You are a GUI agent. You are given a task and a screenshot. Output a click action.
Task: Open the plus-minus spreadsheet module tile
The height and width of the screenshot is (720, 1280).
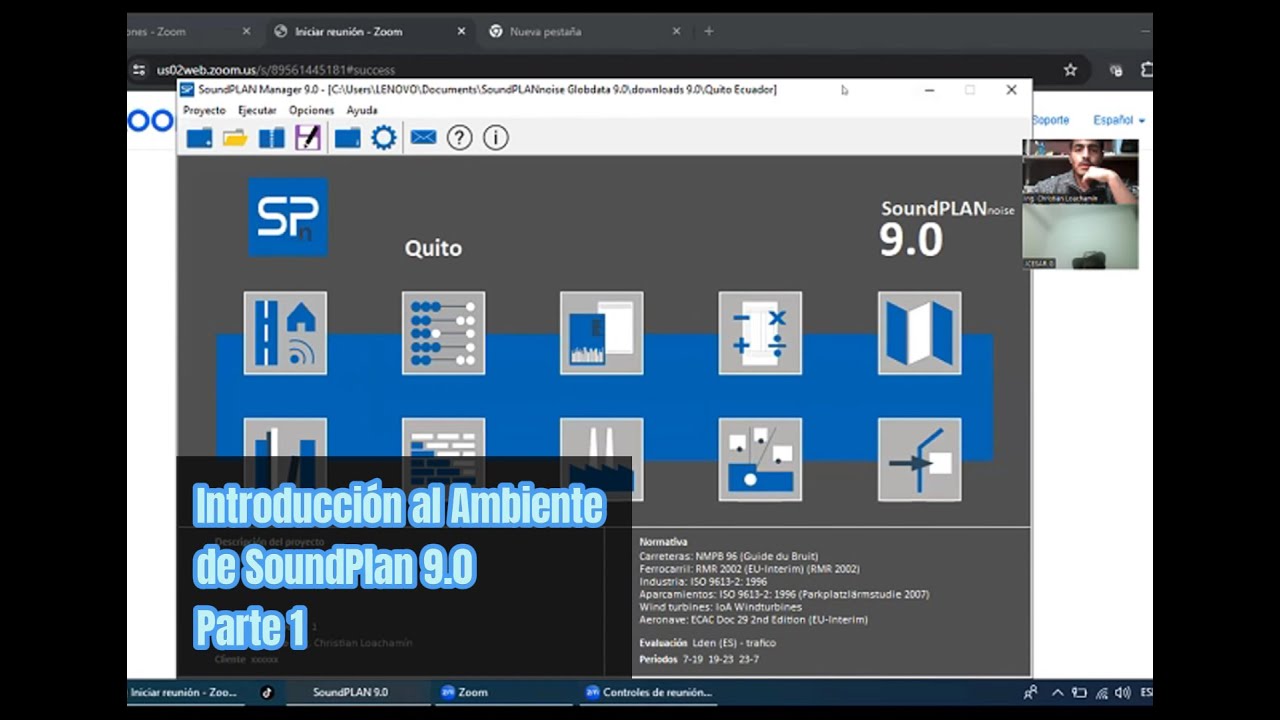[x=760, y=333]
